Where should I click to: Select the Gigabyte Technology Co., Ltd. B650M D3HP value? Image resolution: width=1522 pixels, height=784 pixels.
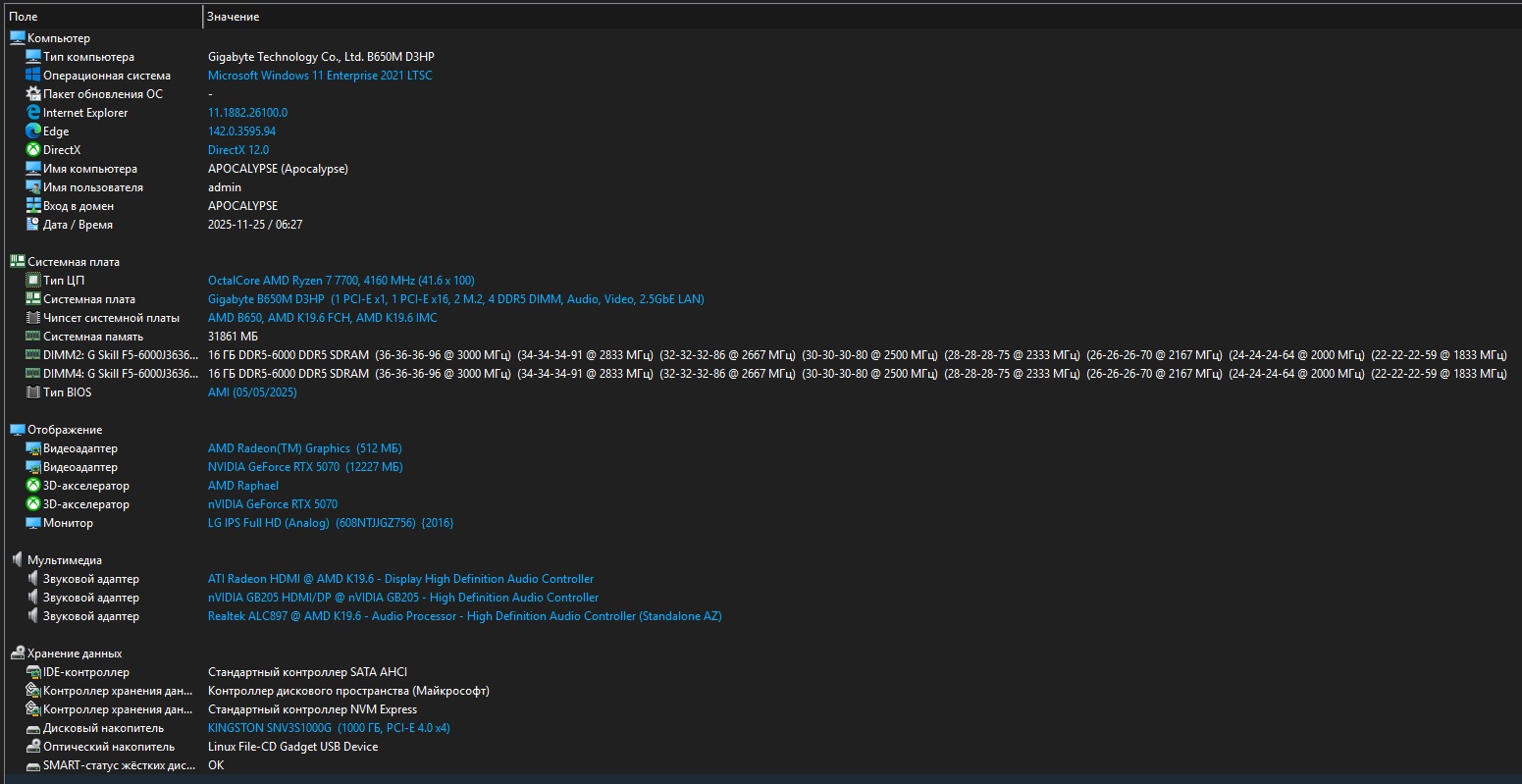pyautogui.click(x=321, y=57)
